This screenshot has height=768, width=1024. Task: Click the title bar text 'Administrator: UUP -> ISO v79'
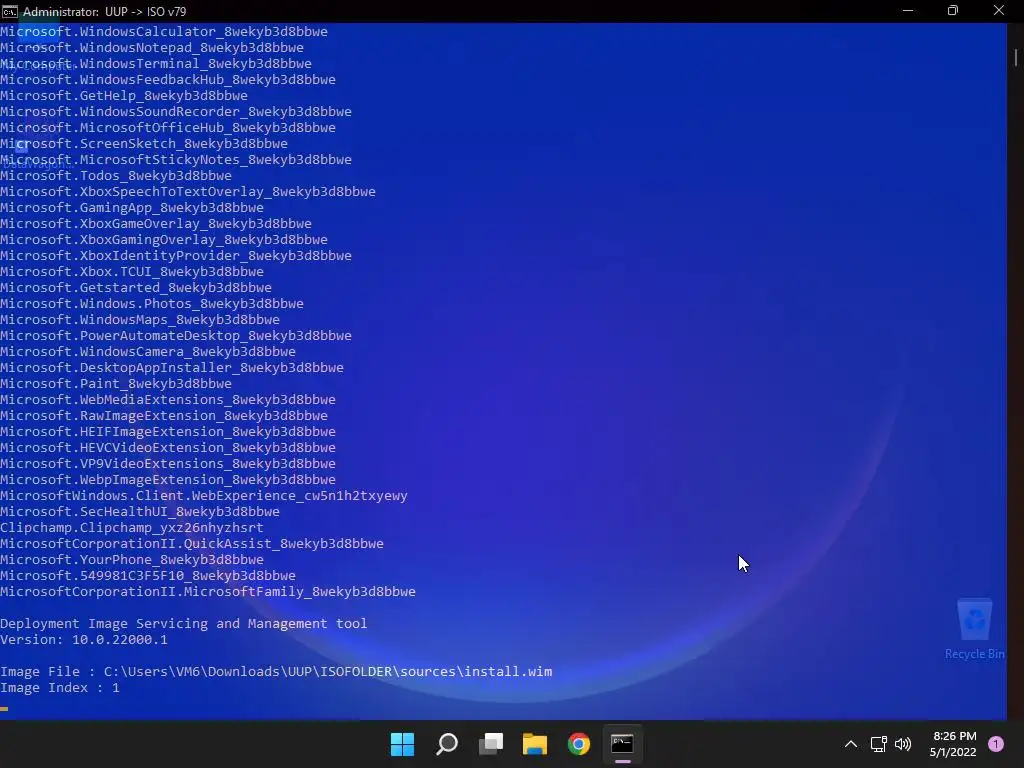[x=104, y=12]
